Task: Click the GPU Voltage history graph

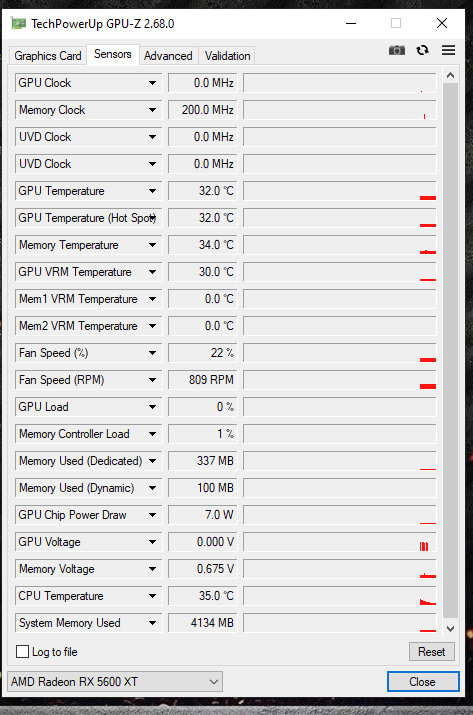Action: pyautogui.click(x=340, y=542)
